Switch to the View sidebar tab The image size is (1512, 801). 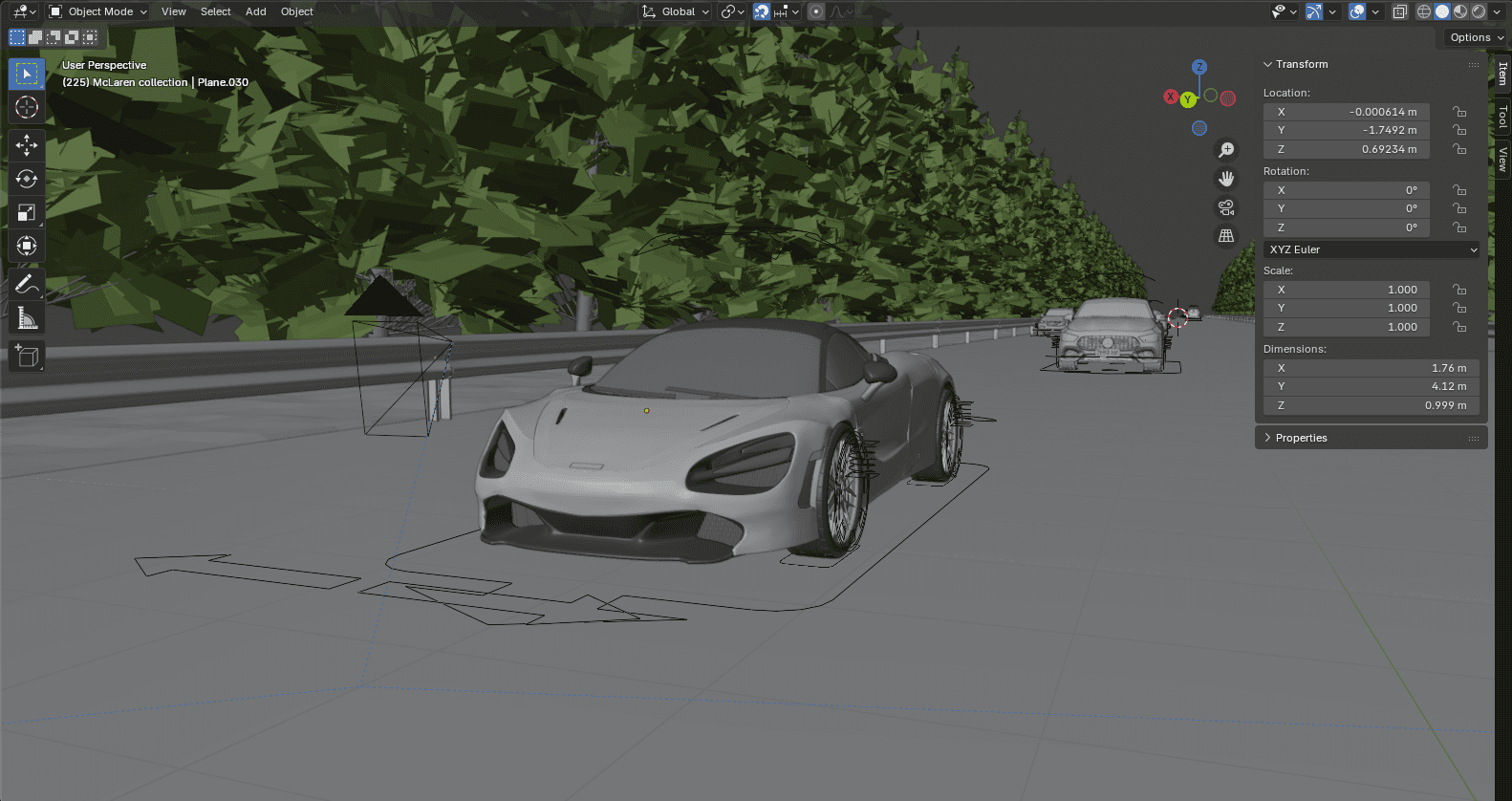(x=1503, y=159)
